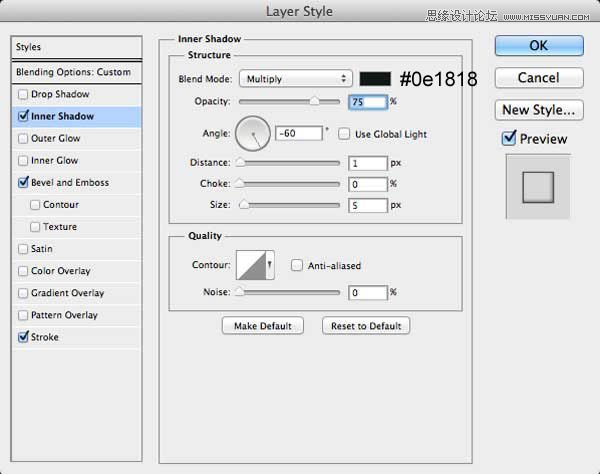Screen dimensions: 600x474
Task: Click the angle dial control
Action: point(253,134)
